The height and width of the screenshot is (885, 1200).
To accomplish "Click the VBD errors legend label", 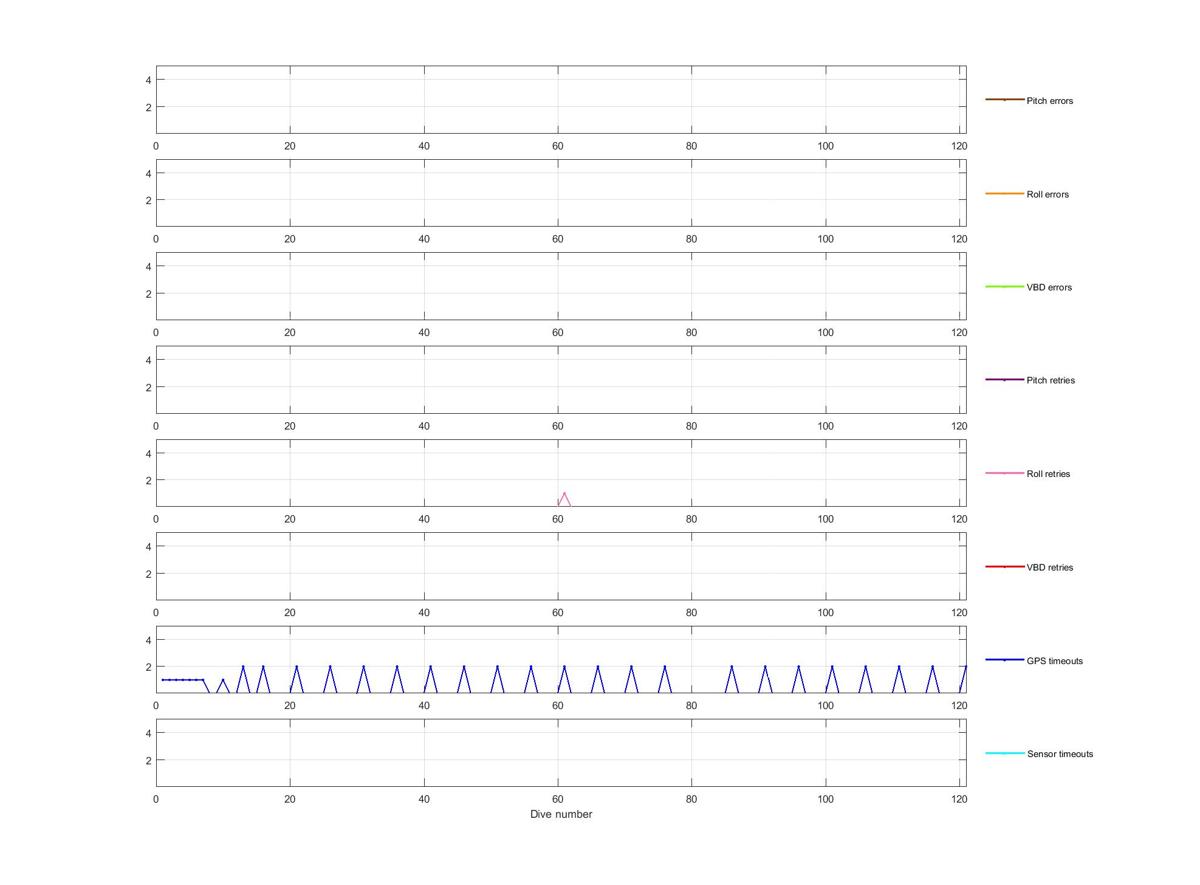I will click(x=1049, y=287).
